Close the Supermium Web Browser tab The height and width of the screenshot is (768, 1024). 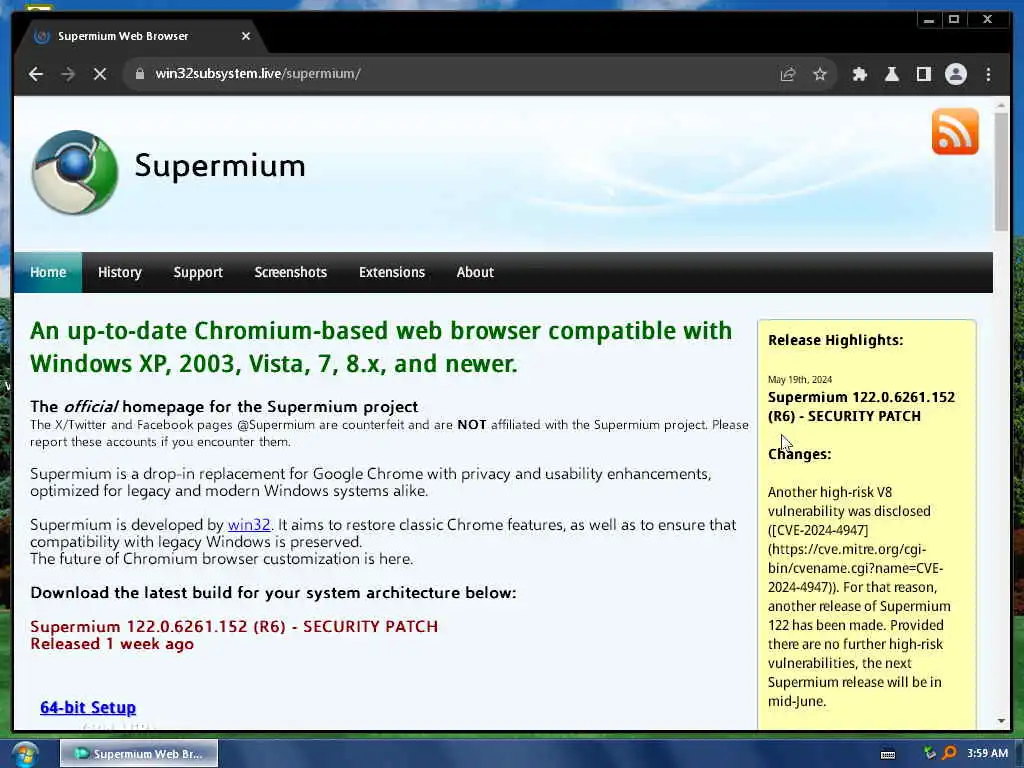click(x=246, y=36)
